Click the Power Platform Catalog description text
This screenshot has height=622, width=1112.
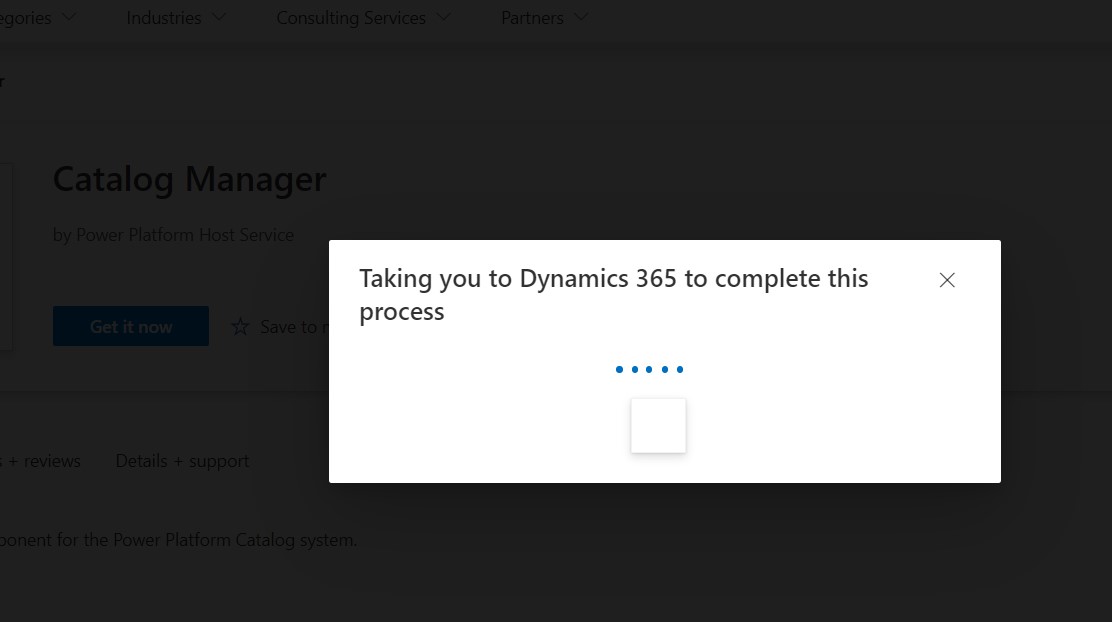pyautogui.click(x=180, y=540)
